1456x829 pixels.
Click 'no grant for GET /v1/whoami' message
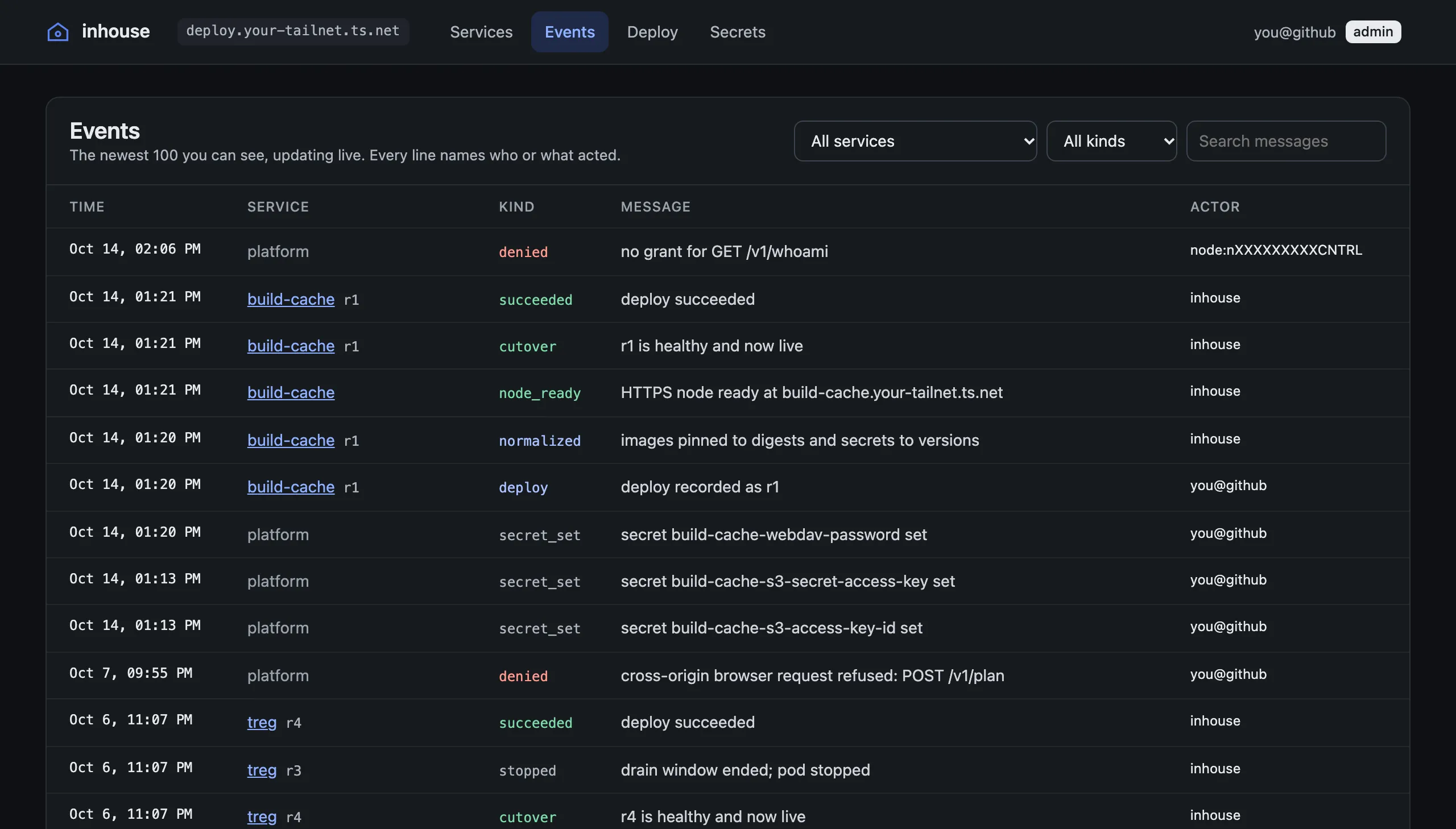[x=724, y=251]
